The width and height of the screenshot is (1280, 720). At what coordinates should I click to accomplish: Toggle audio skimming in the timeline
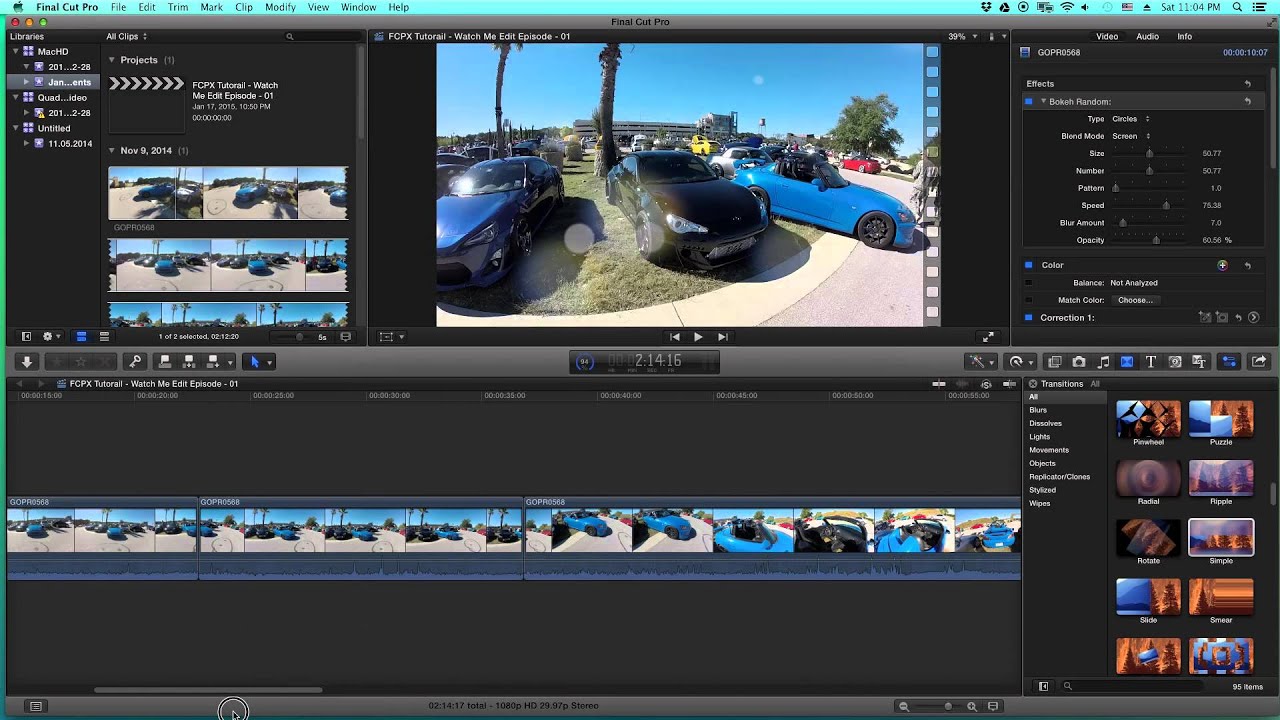[x=963, y=384]
